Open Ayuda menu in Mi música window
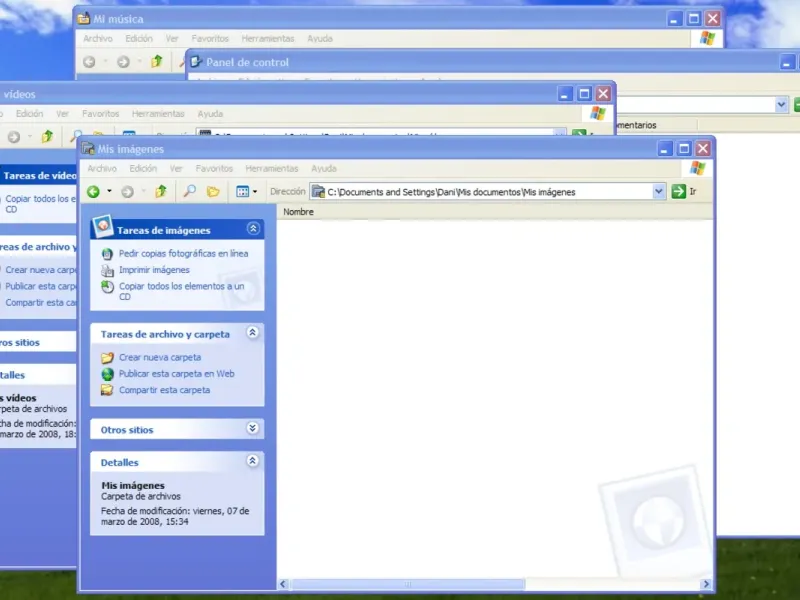 (320, 38)
